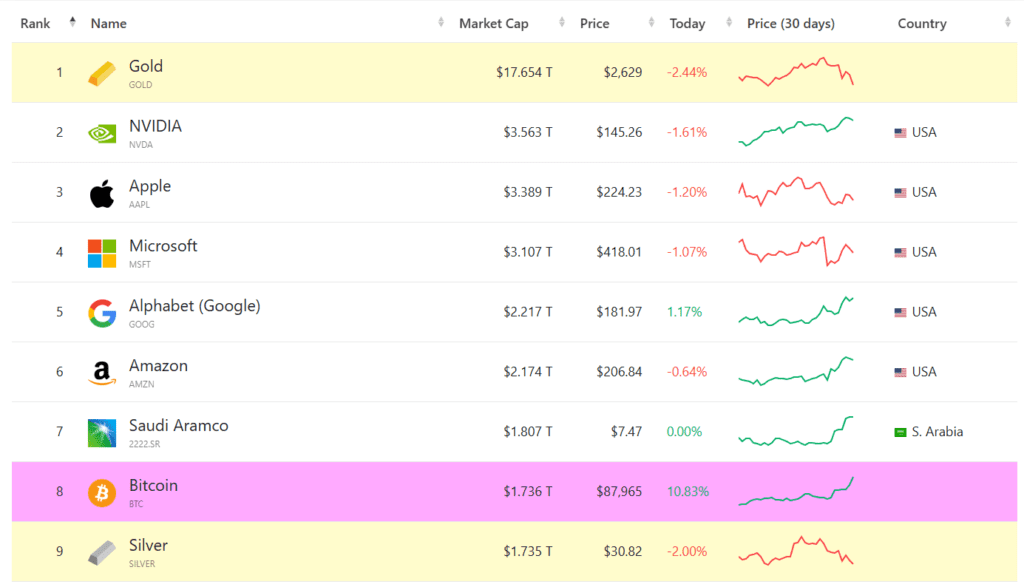
Task: Click the Microsoft logo icon
Action: click(x=102, y=253)
